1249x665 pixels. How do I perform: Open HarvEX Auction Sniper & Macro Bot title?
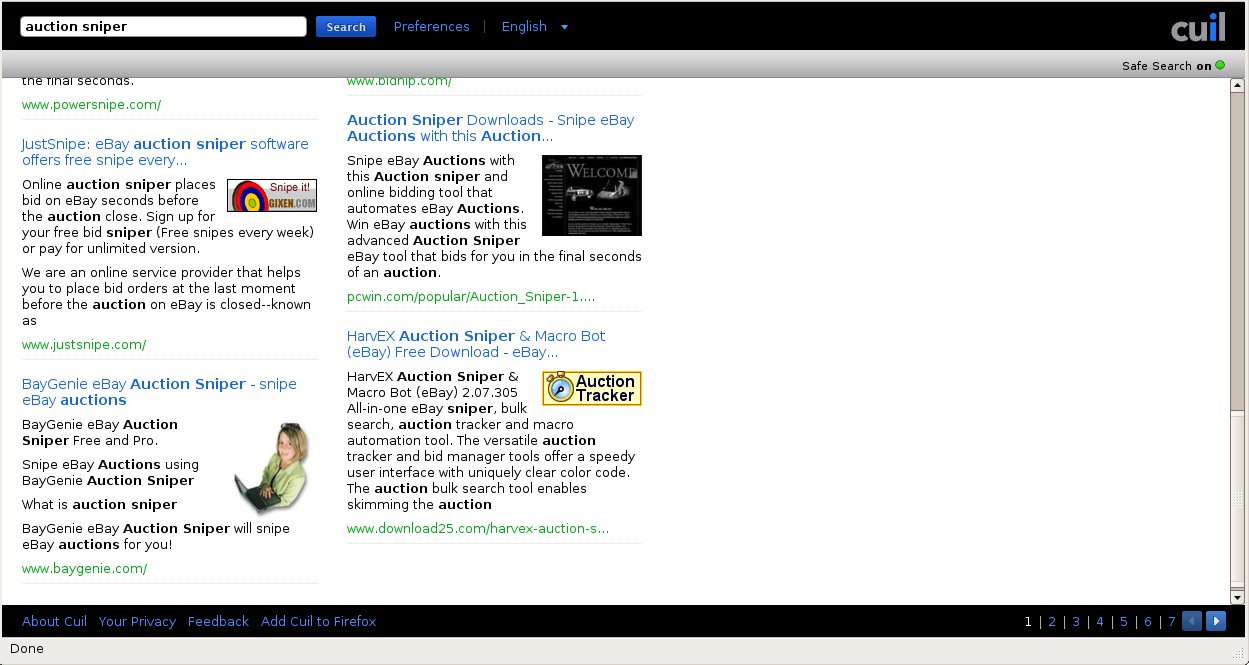476,344
